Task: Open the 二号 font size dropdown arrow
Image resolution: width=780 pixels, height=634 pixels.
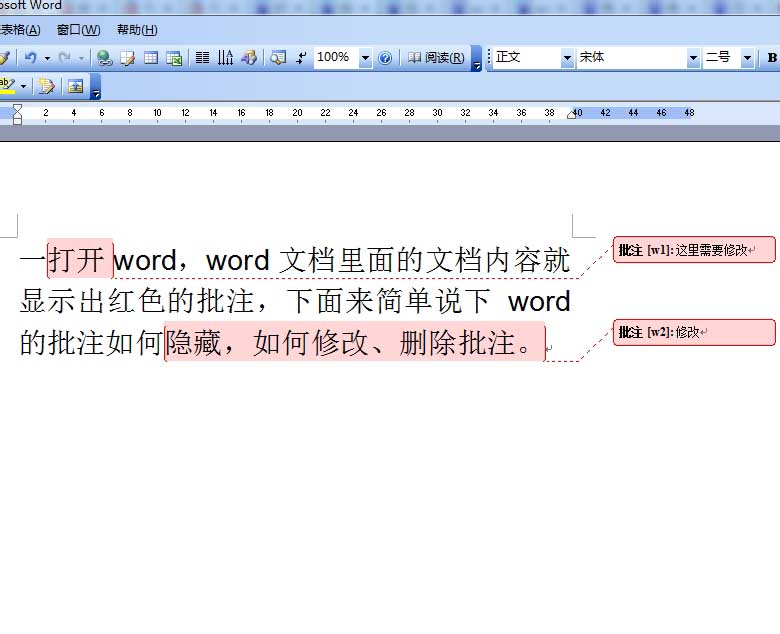Action: 747,58
